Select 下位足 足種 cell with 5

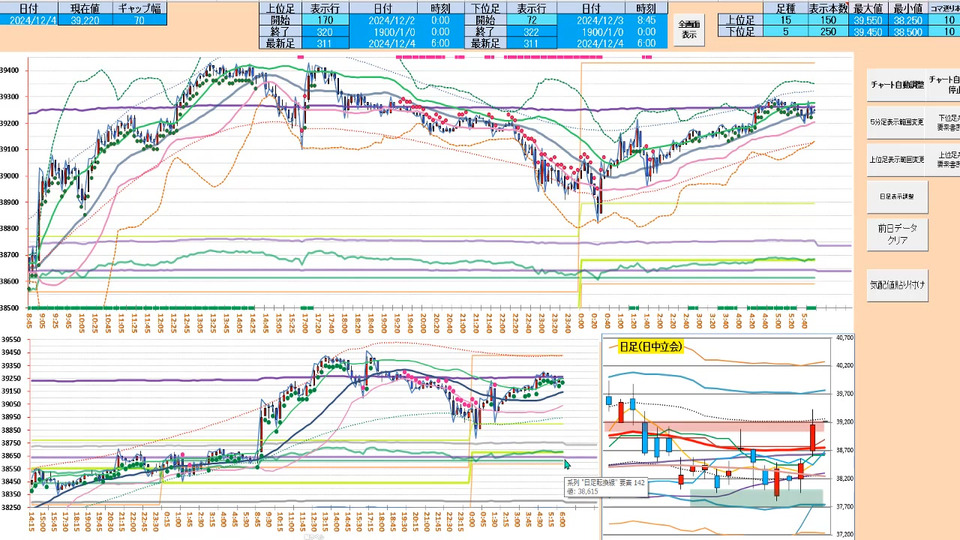pyautogui.click(x=786, y=32)
